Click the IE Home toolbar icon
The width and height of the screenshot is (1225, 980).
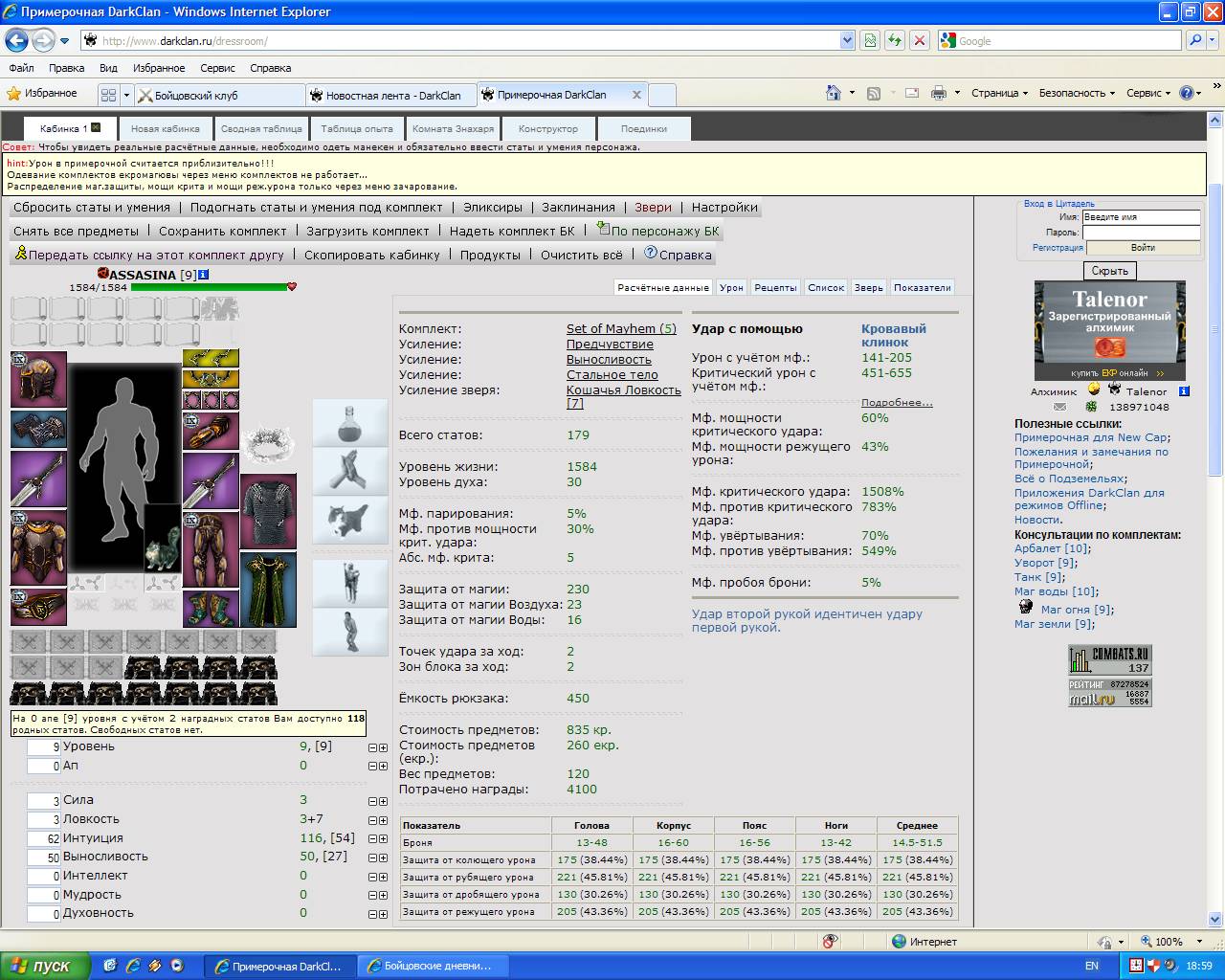834,93
